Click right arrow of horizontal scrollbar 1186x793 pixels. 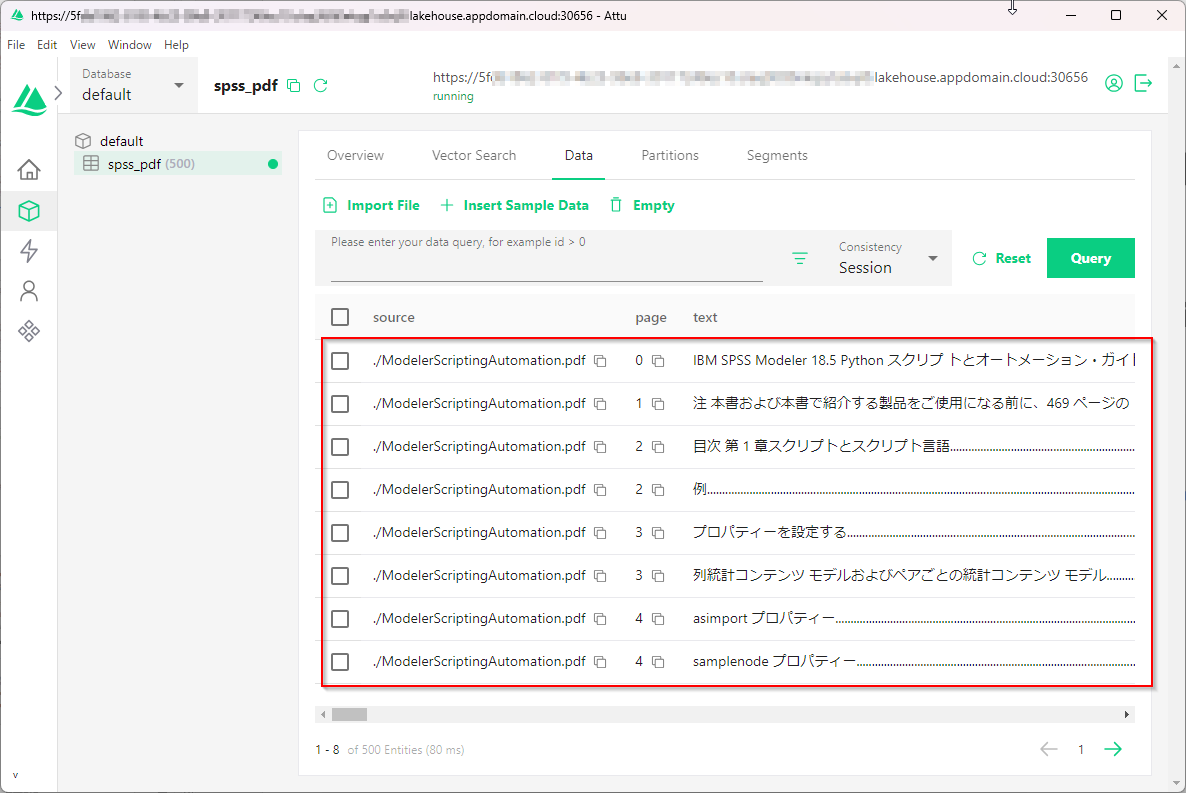[x=1126, y=714]
